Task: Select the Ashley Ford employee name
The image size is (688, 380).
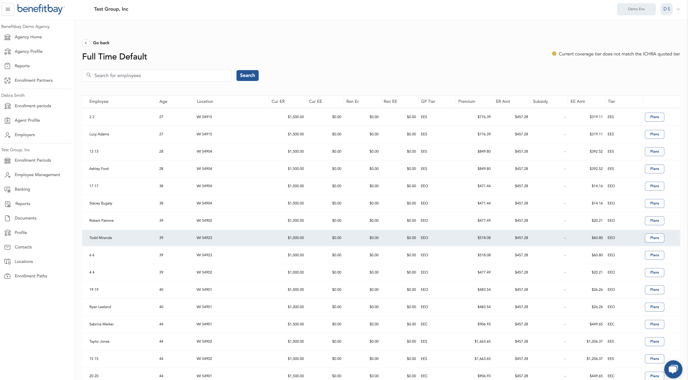Action: click(x=99, y=168)
